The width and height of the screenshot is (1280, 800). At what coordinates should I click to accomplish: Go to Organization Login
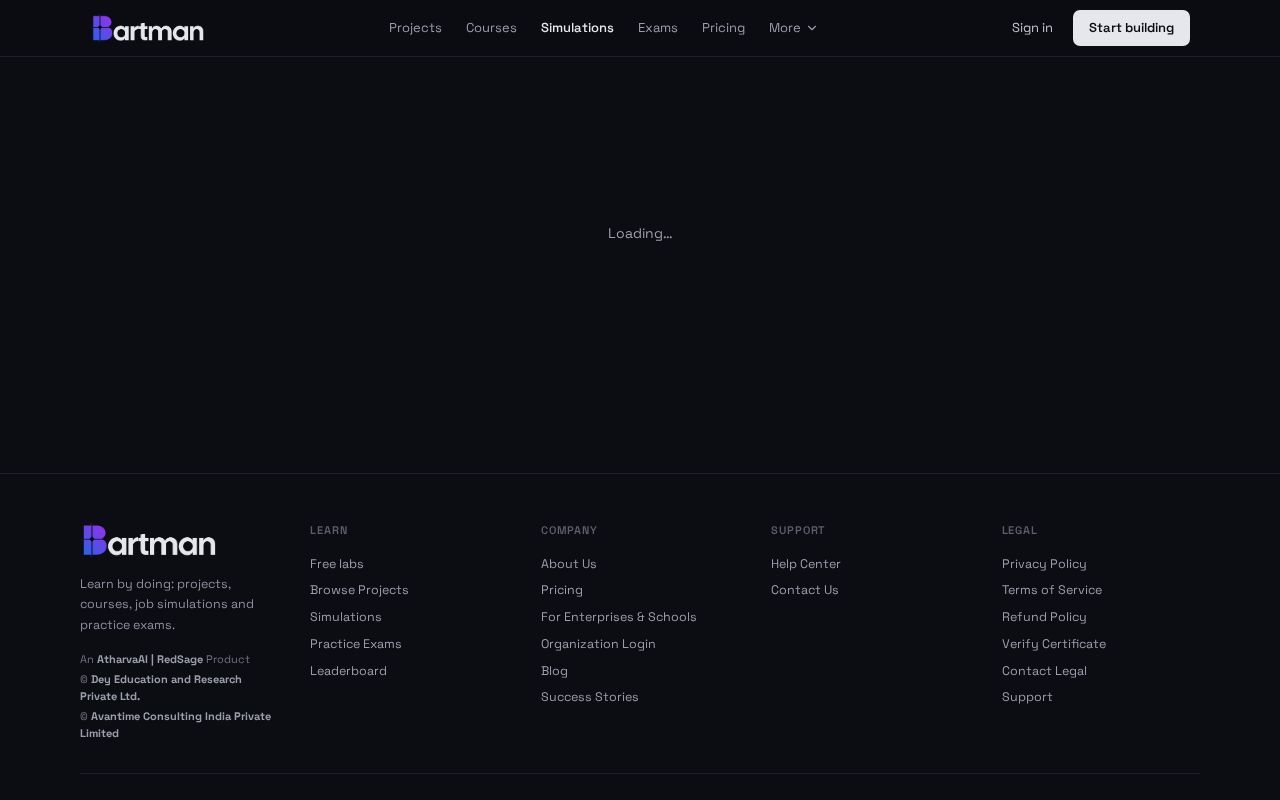pos(598,644)
